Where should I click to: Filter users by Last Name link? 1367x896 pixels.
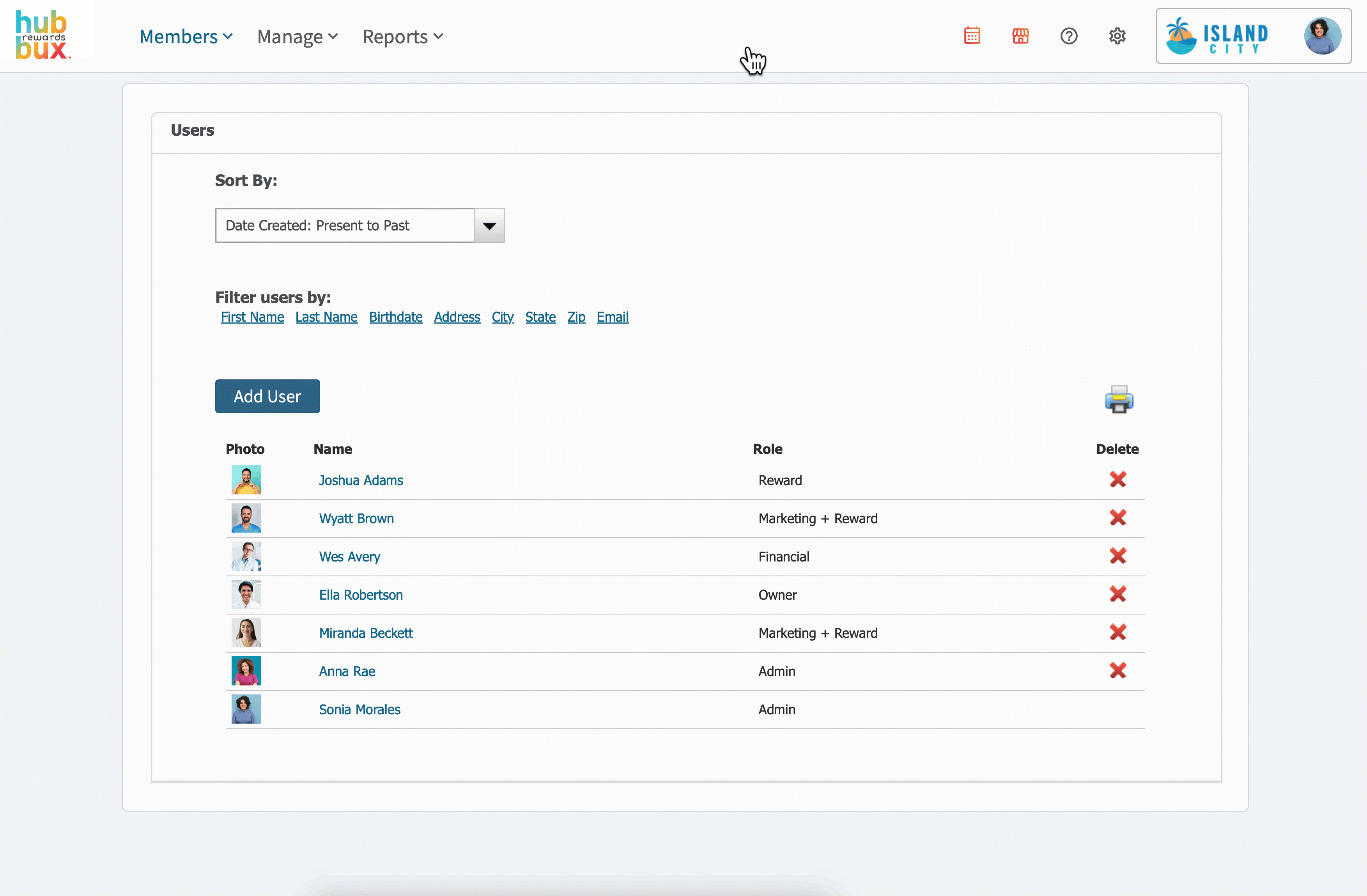326,317
